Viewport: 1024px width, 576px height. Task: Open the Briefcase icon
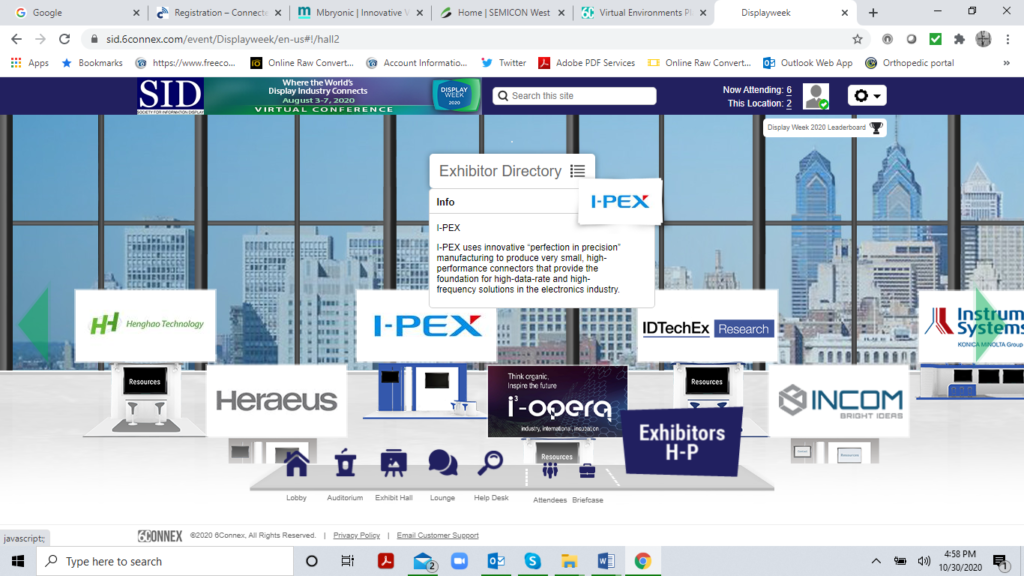point(586,471)
